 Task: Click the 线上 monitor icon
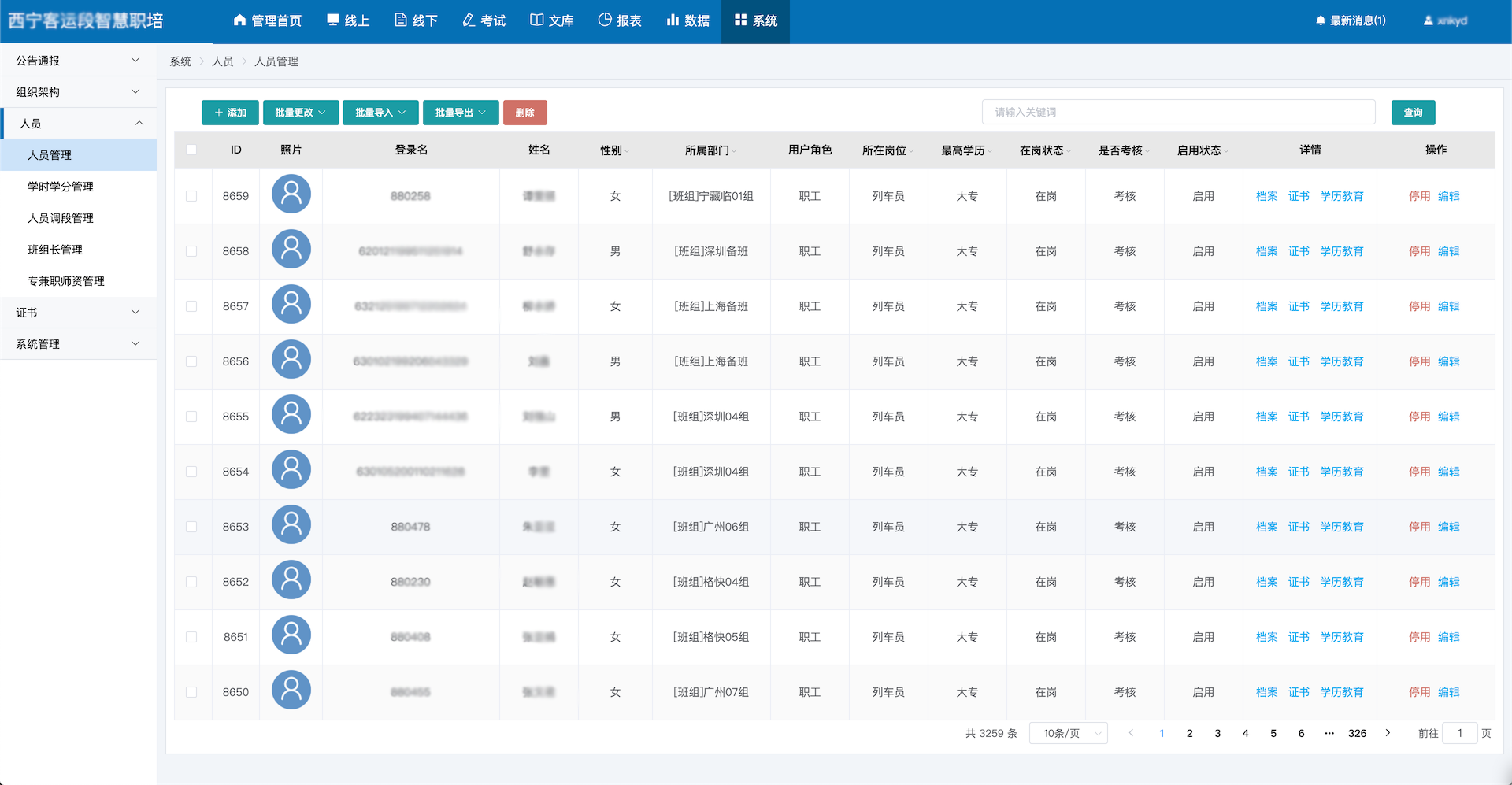pos(333,20)
